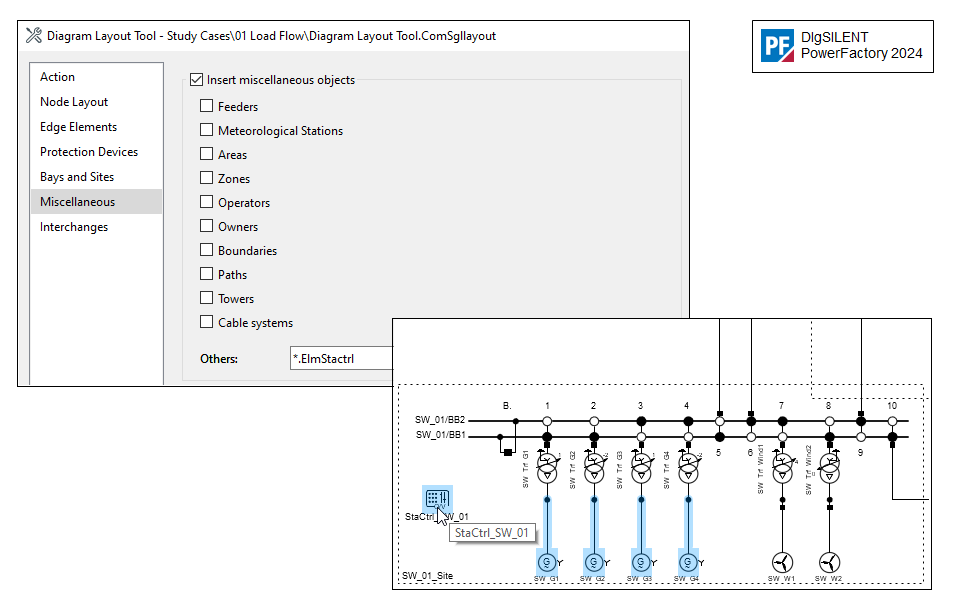
Task: Click the SW_Trf_Wind2 transformer symbol
Action: (828, 468)
